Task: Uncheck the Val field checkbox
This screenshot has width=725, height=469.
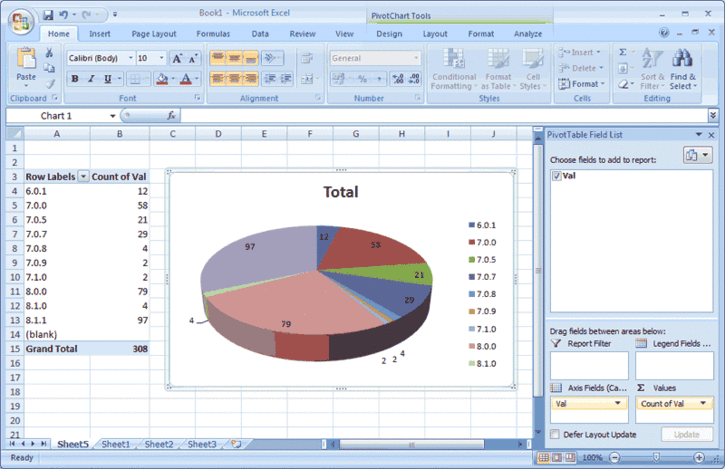Action: (x=557, y=176)
